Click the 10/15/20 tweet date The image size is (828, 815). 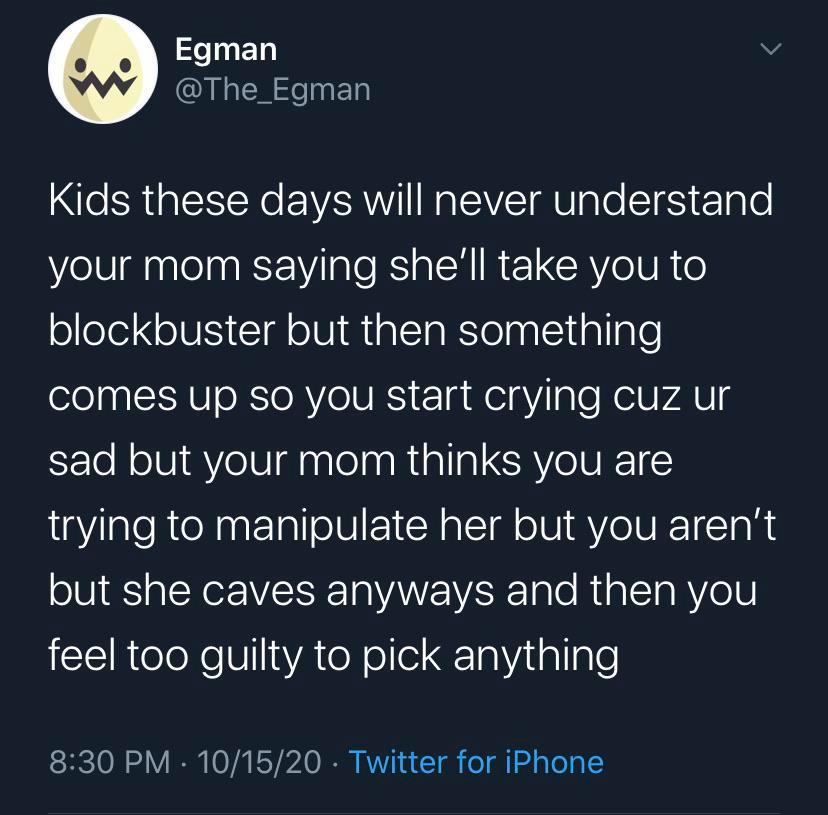[x=260, y=762]
